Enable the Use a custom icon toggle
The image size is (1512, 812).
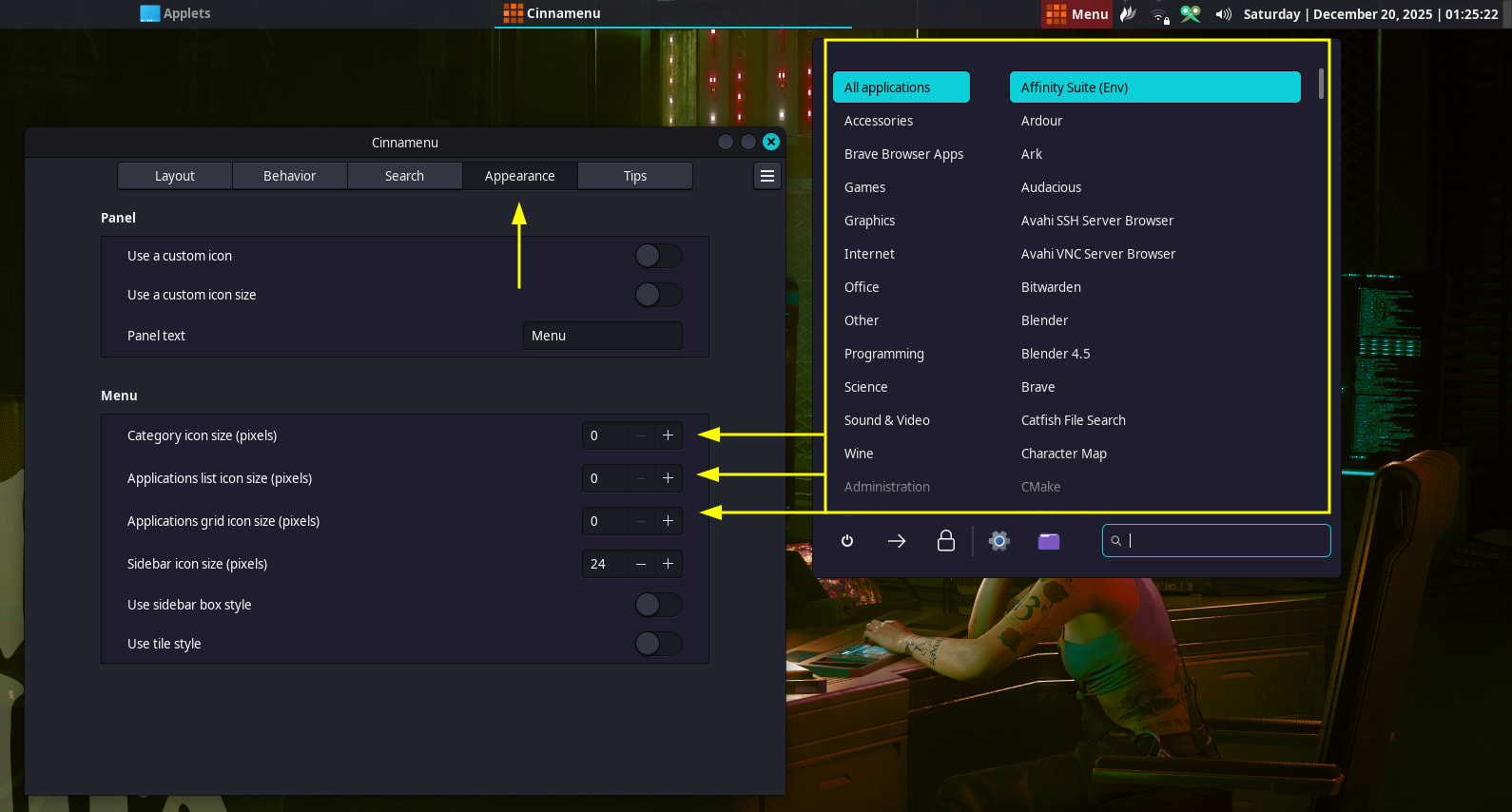(658, 256)
